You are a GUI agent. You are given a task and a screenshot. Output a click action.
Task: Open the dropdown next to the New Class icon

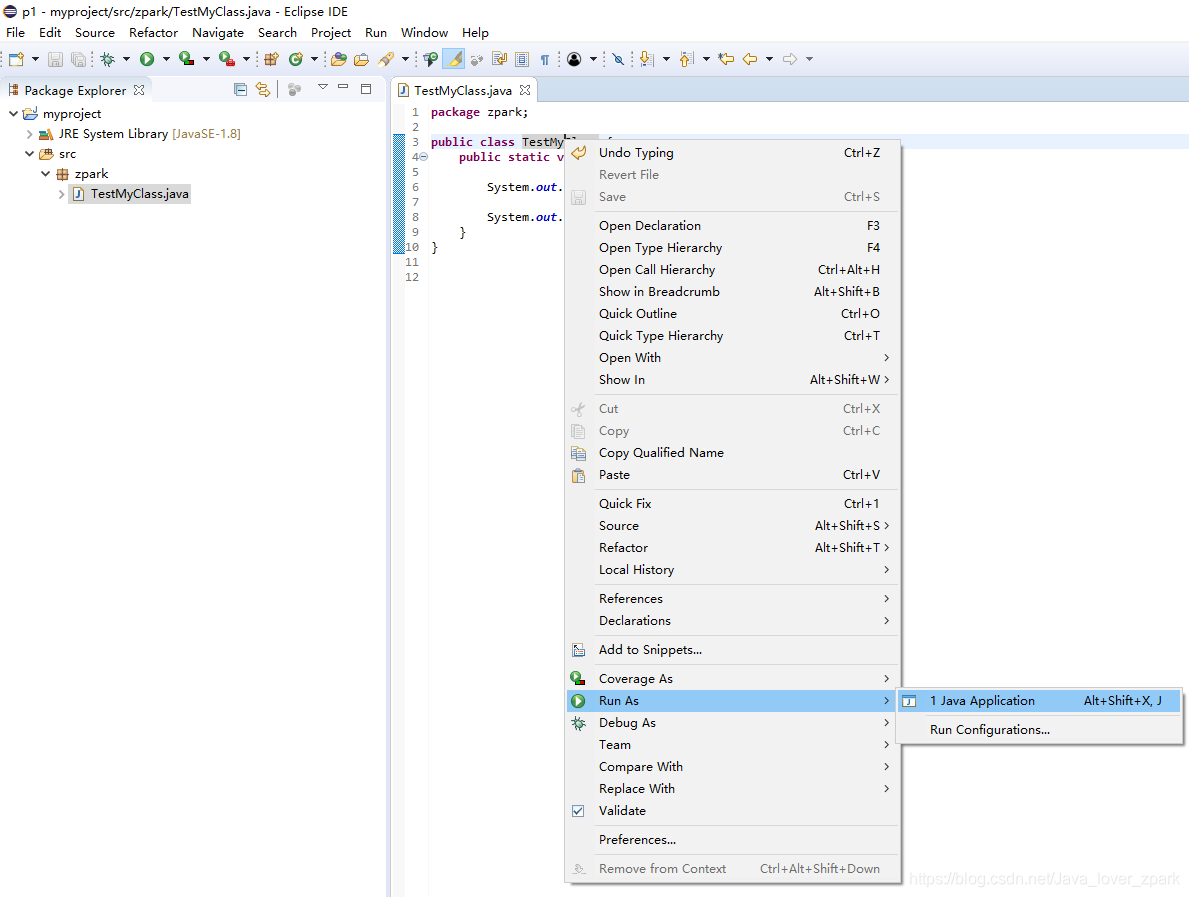314,59
